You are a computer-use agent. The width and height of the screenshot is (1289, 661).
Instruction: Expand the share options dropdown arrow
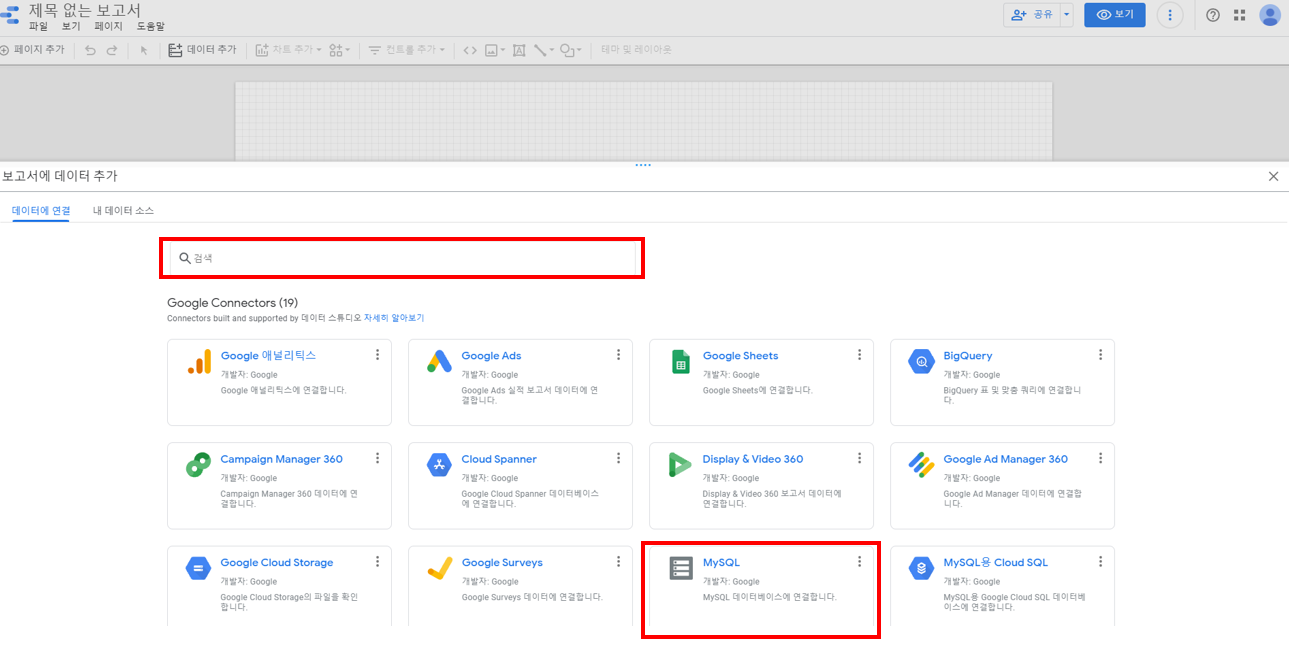pyautogui.click(x=1066, y=15)
